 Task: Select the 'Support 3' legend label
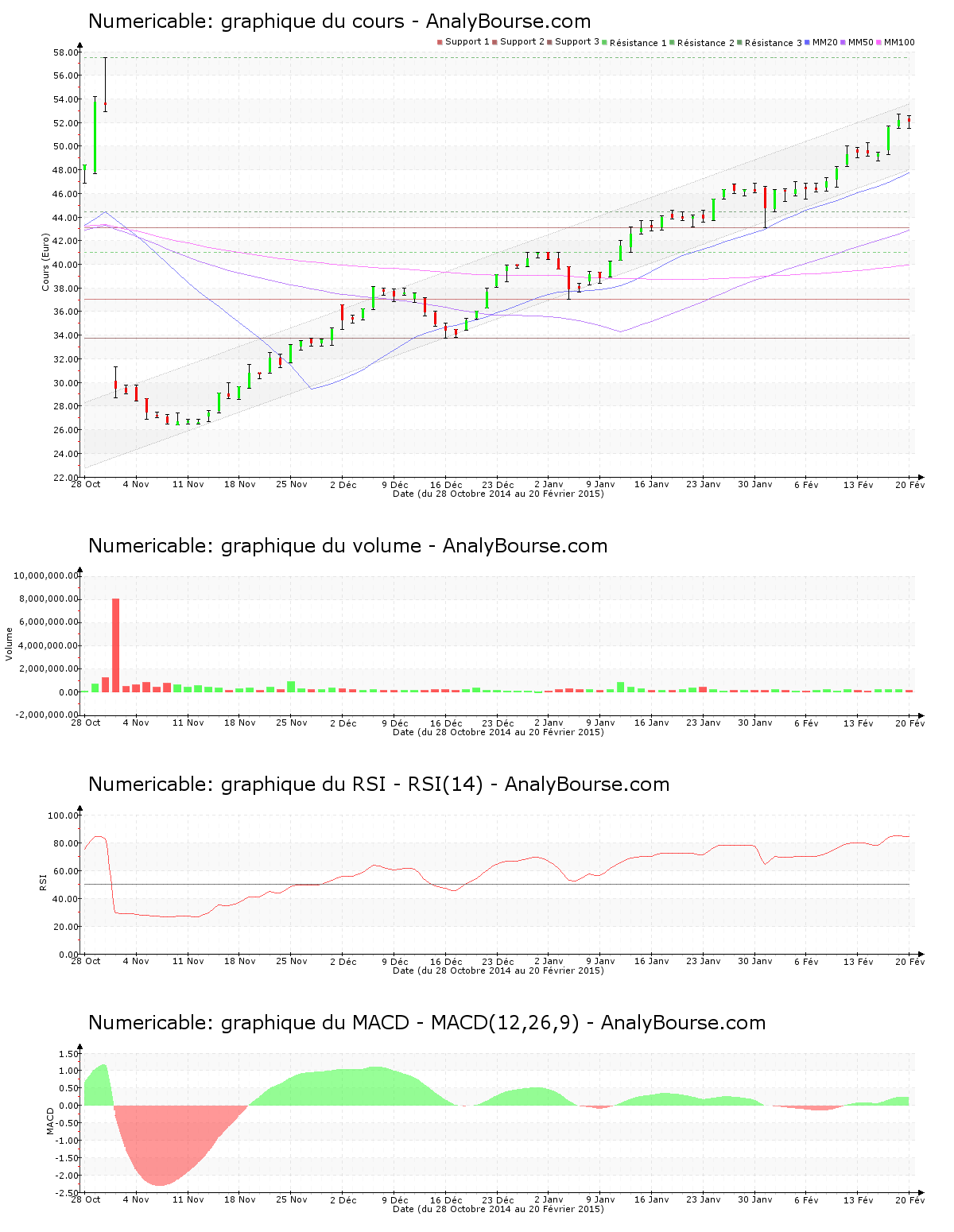(577, 42)
